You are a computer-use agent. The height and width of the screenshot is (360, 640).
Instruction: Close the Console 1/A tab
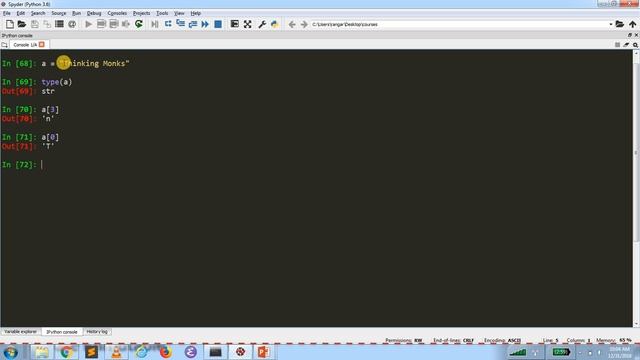click(x=42, y=44)
